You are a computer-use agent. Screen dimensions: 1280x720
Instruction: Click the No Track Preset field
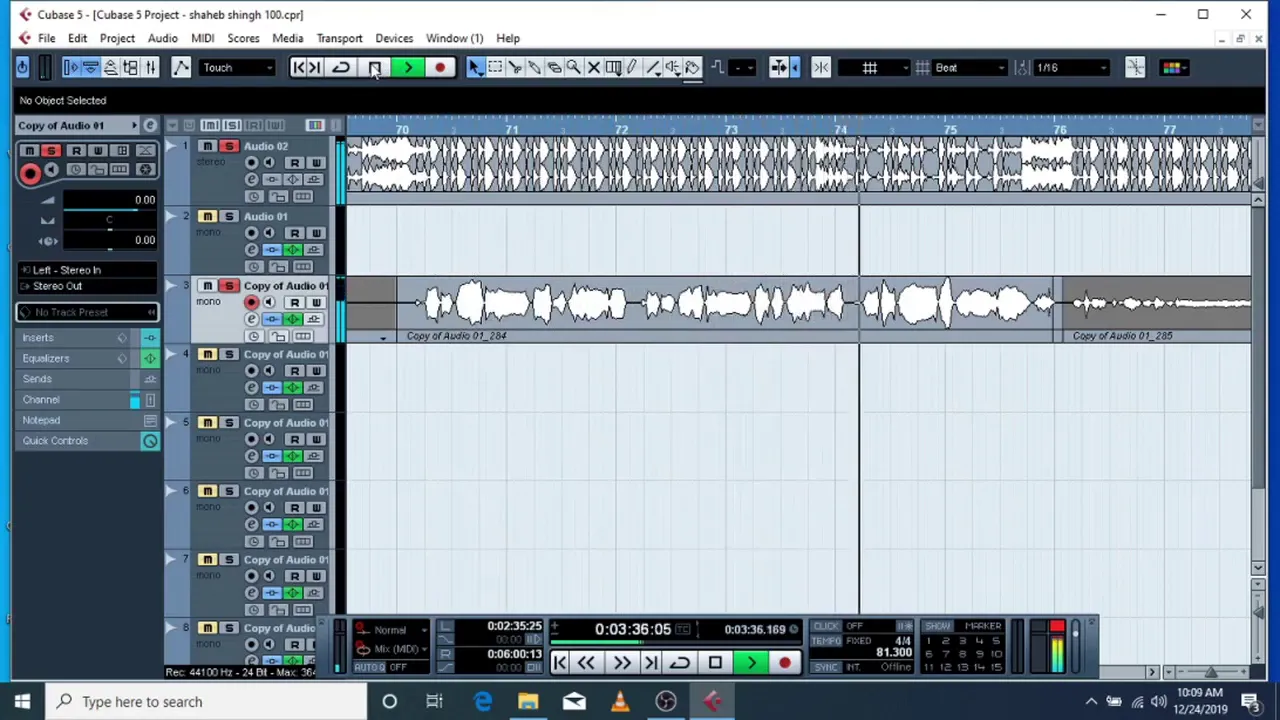coord(87,312)
